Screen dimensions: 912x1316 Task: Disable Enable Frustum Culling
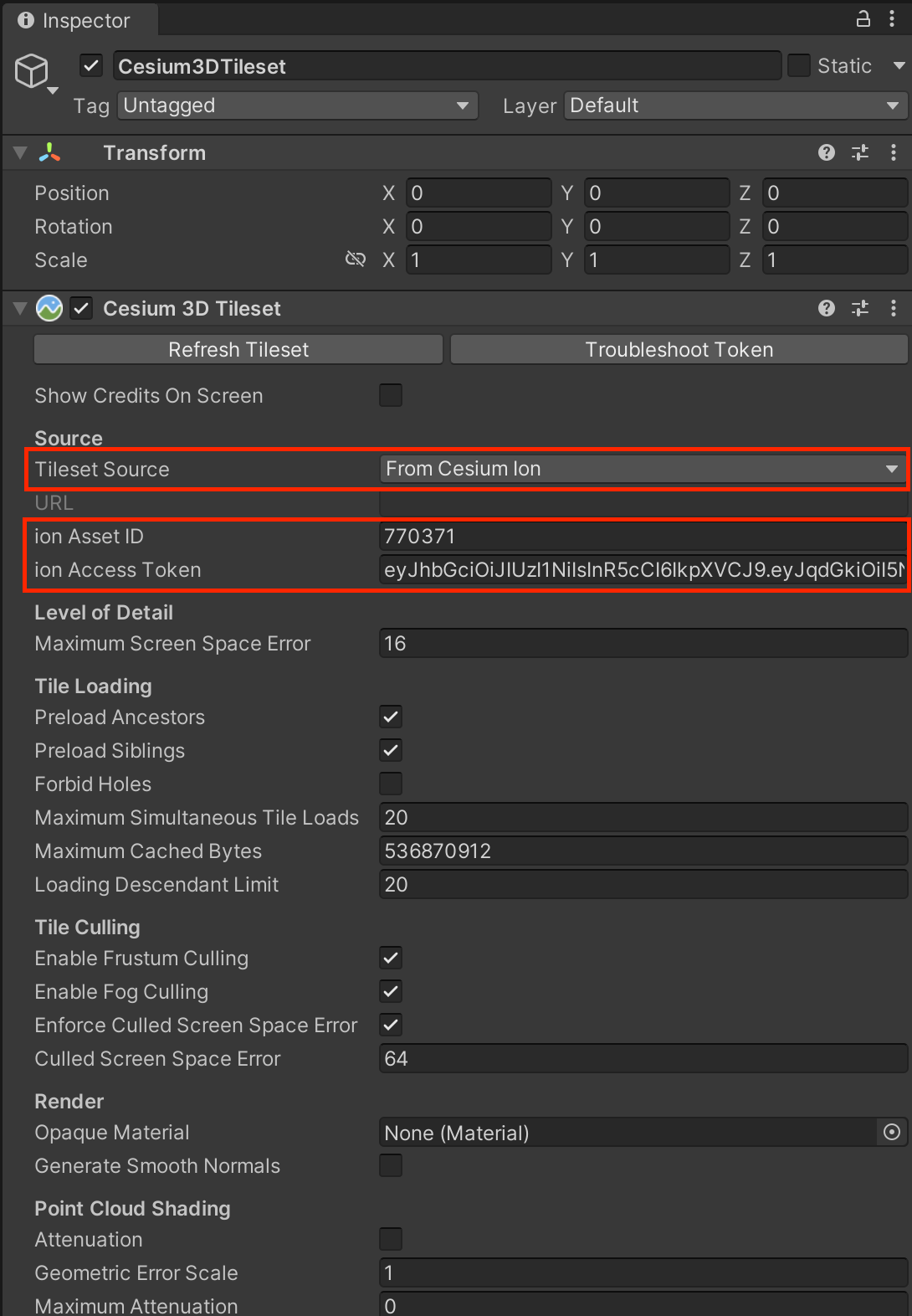click(391, 958)
